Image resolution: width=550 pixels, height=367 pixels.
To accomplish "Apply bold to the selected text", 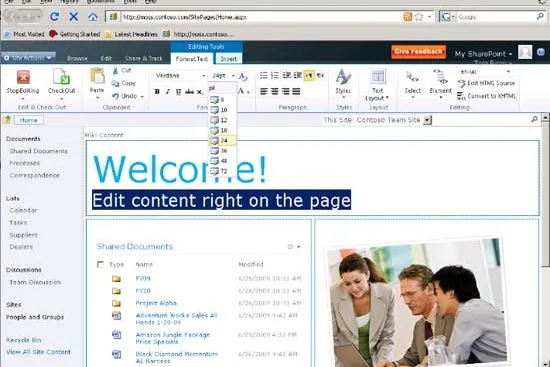I will pyautogui.click(x=157, y=92).
